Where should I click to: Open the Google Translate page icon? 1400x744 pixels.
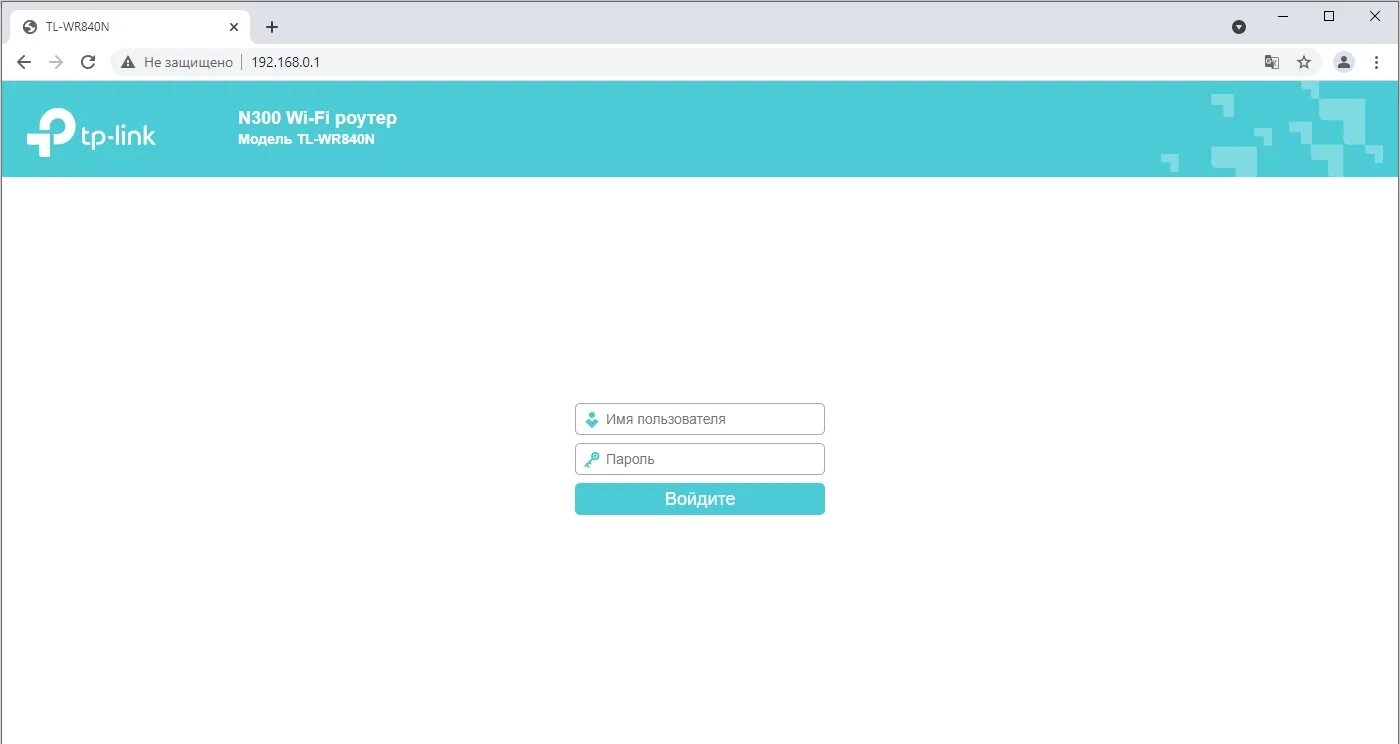click(x=1272, y=62)
